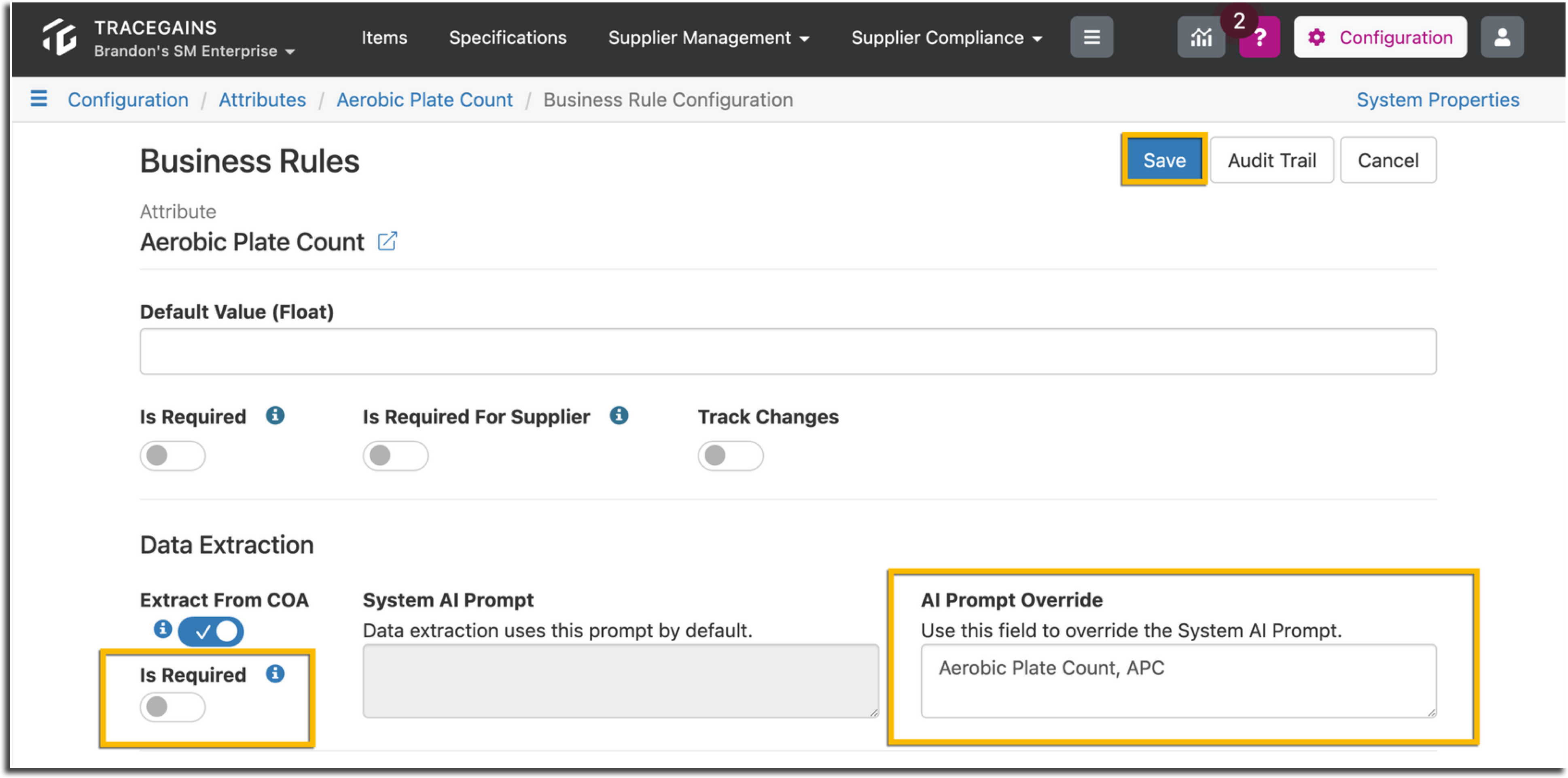Open the analytics chart icon
1568x778 pixels.
click(x=1200, y=38)
